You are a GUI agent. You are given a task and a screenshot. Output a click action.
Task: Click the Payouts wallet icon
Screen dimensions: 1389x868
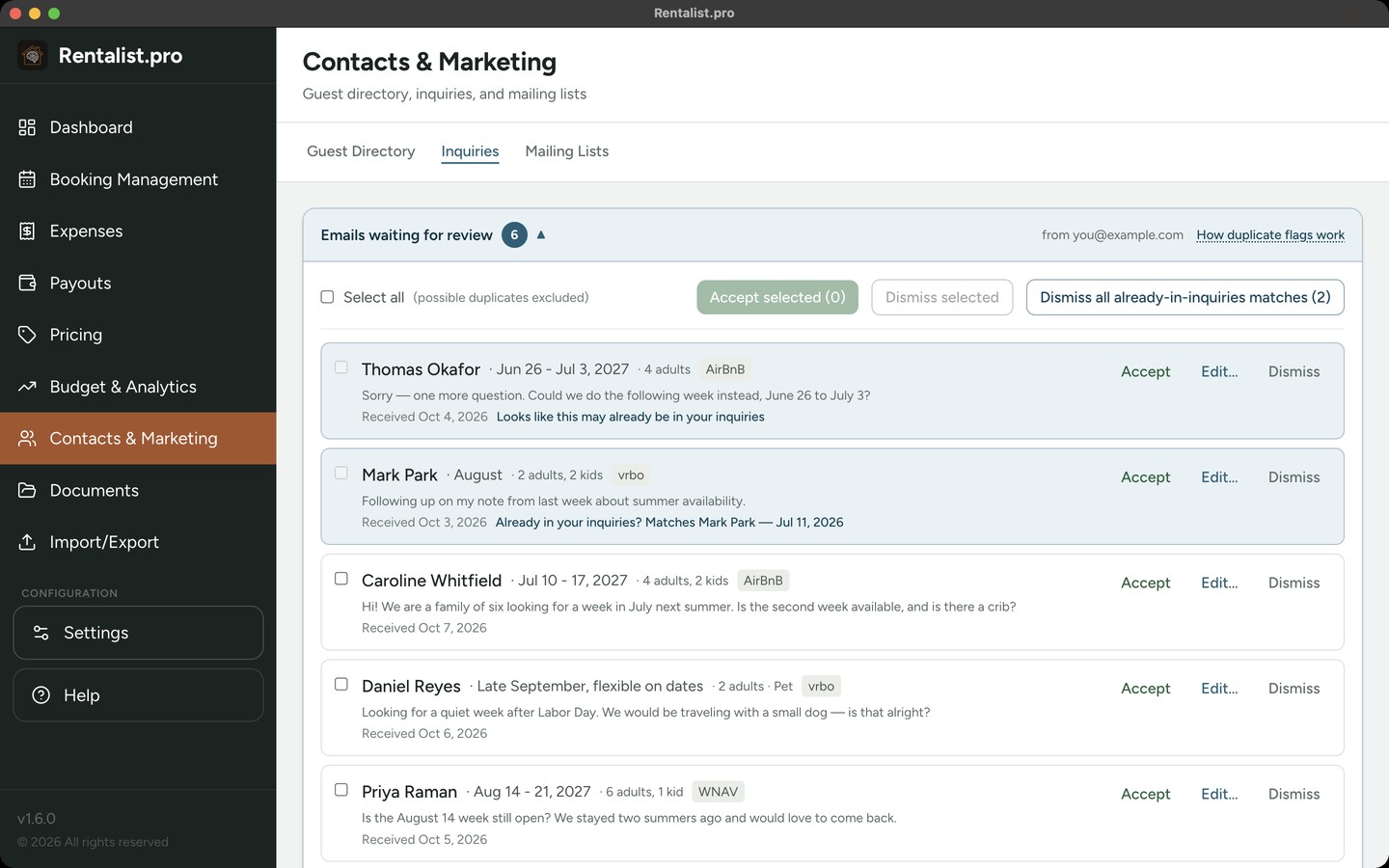click(x=27, y=284)
